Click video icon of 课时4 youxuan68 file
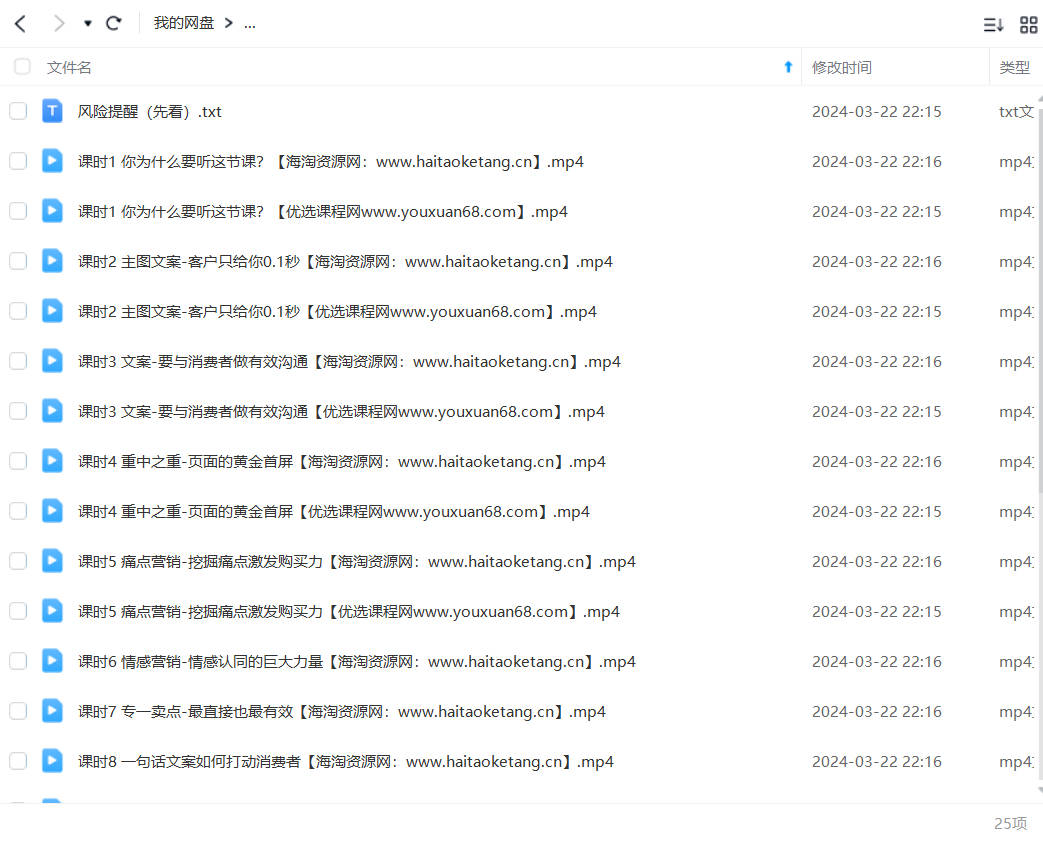Image resolution: width=1043 pixels, height=843 pixels. tap(52, 510)
